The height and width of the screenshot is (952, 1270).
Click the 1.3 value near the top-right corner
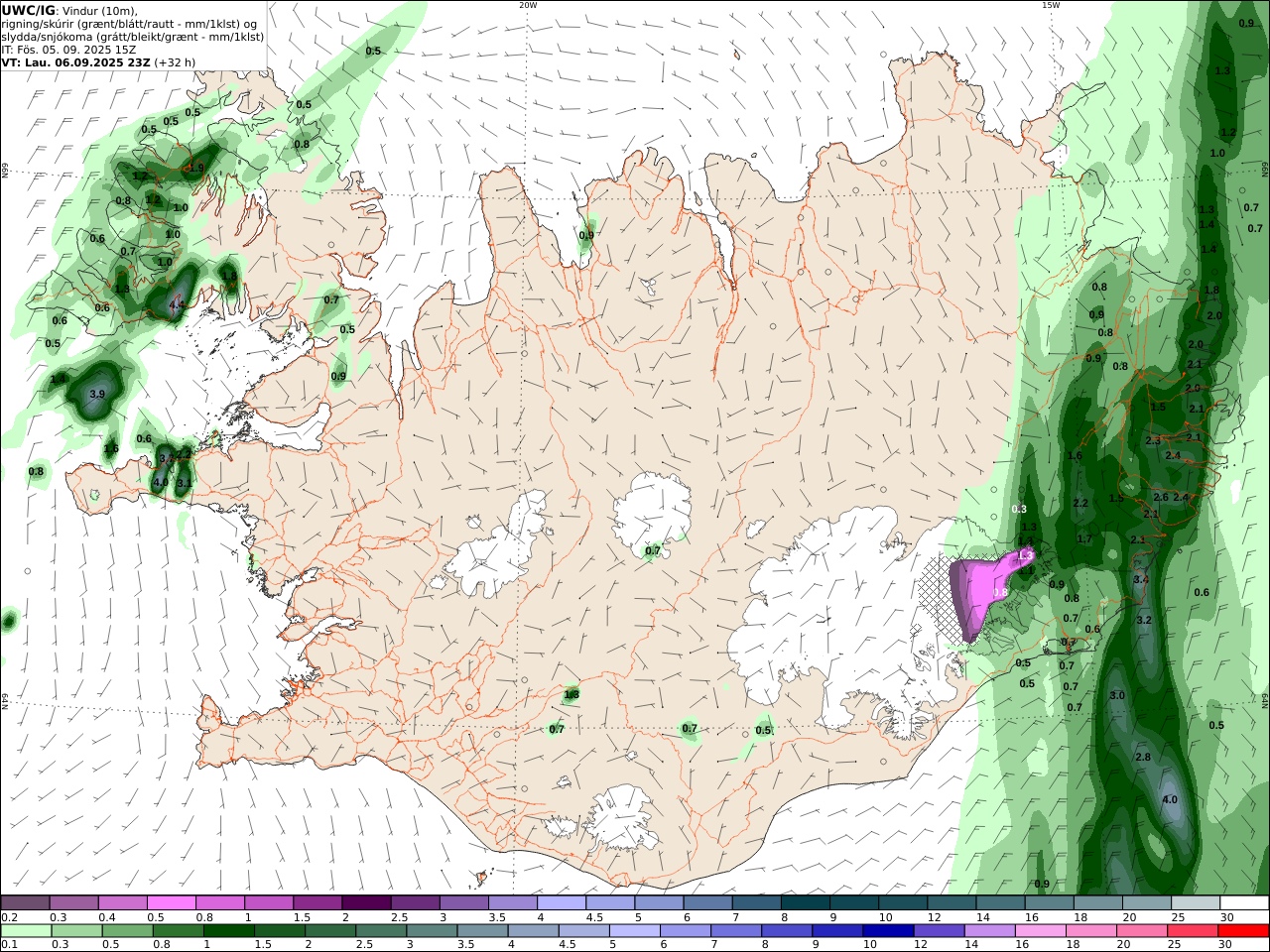click(1222, 70)
